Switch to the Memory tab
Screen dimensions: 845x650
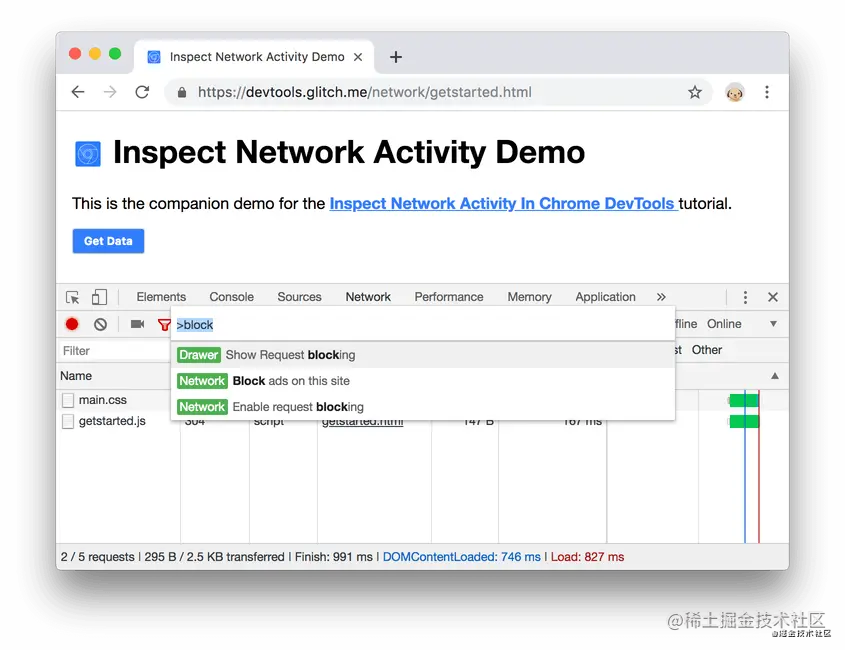(x=529, y=297)
